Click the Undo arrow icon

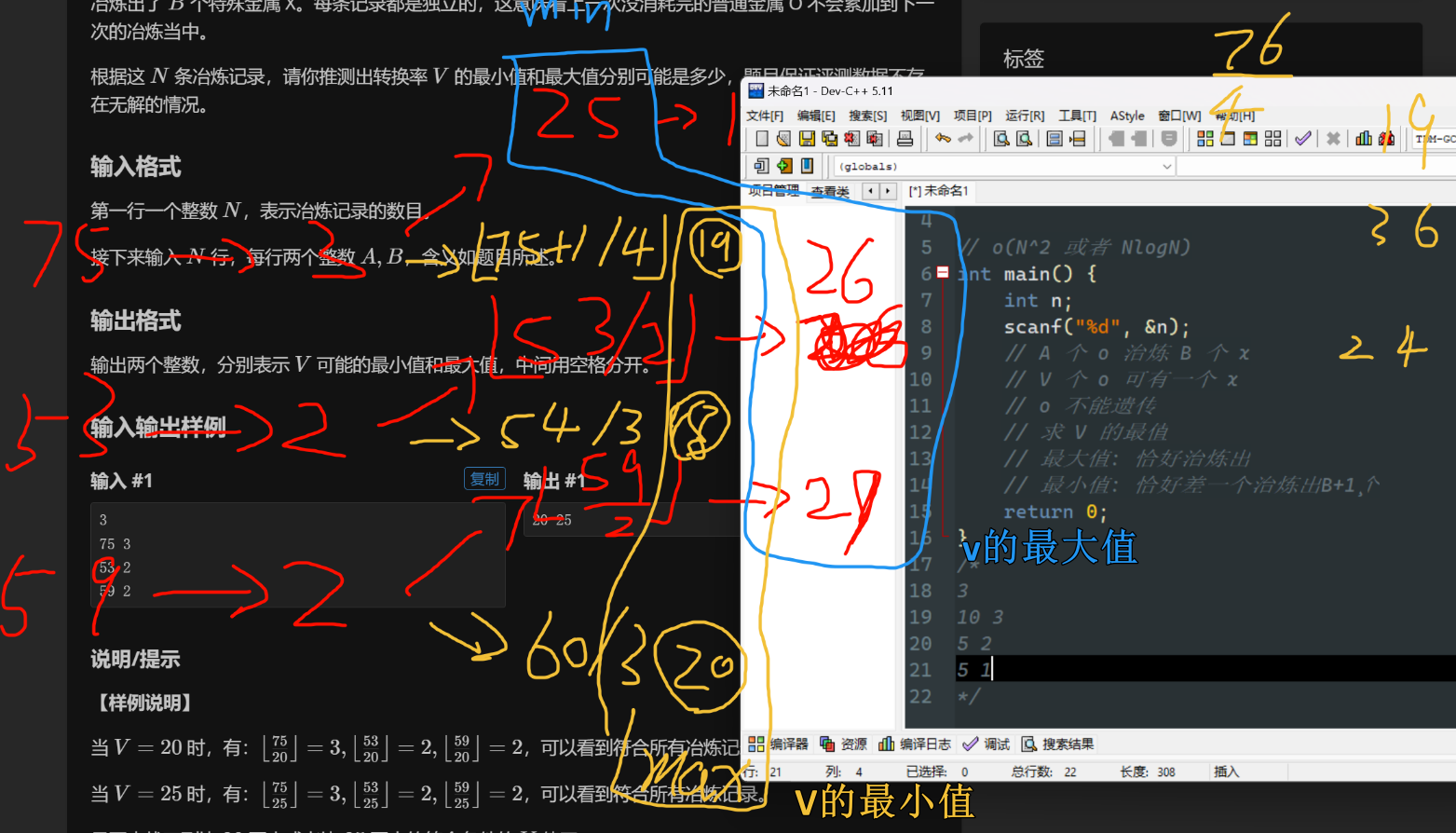pyautogui.click(x=943, y=139)
